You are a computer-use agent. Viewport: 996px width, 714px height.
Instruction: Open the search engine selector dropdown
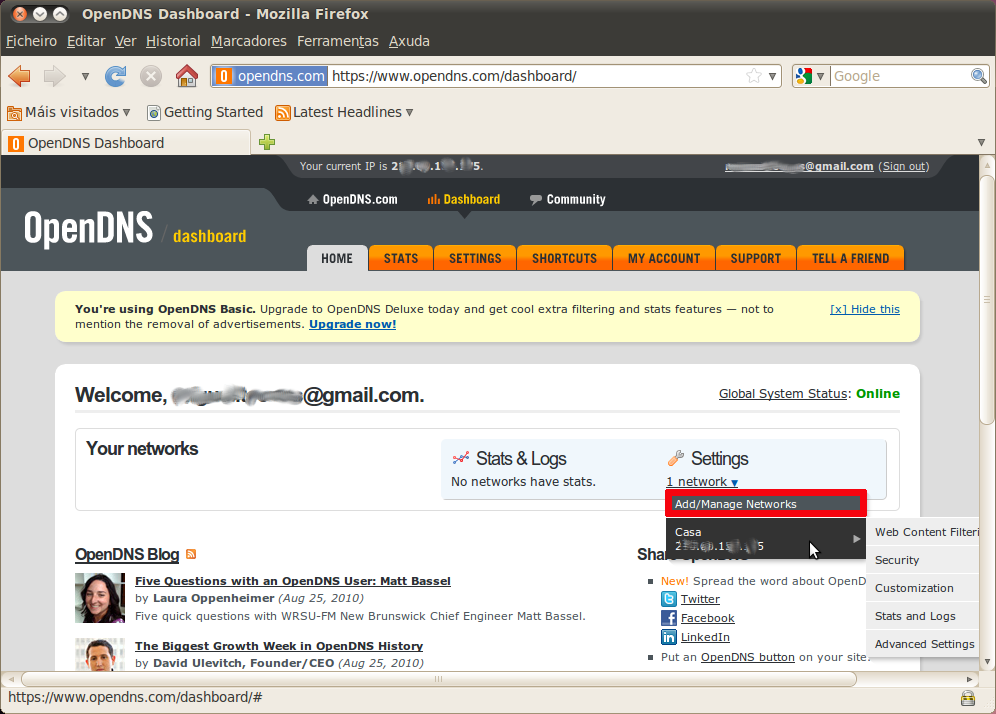pyautogui.click(x=811, y=76)
